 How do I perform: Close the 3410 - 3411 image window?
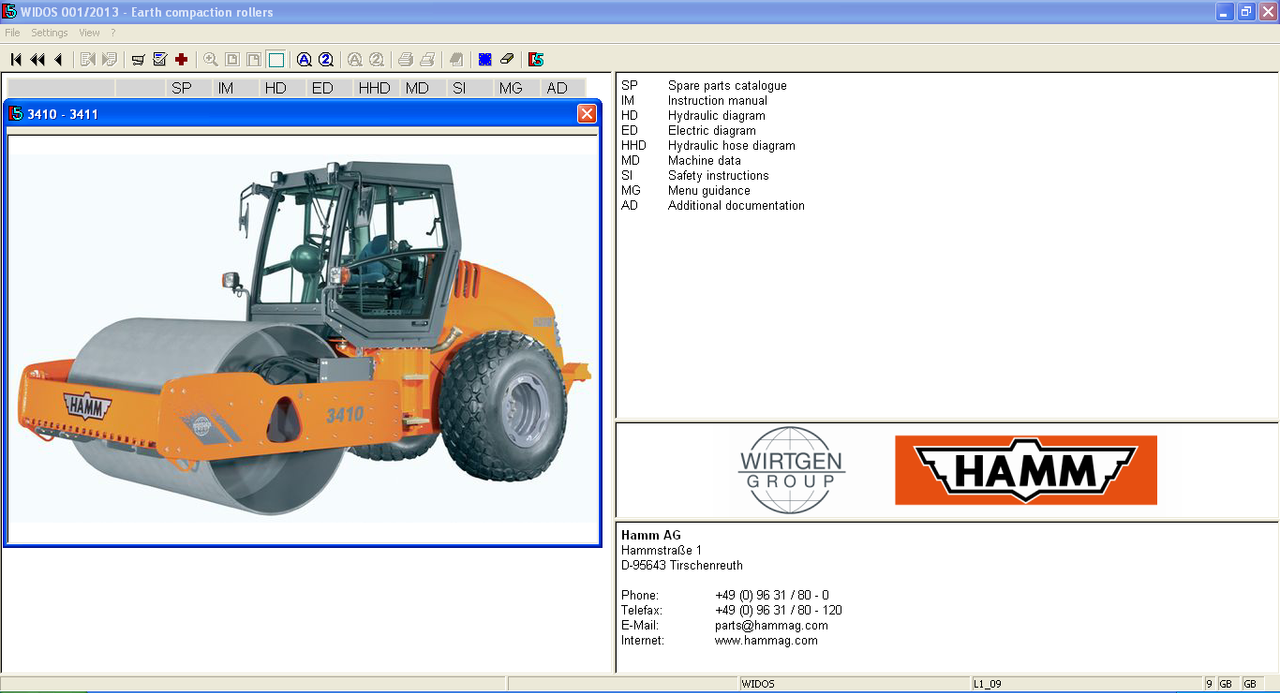[x=587, y=114]
